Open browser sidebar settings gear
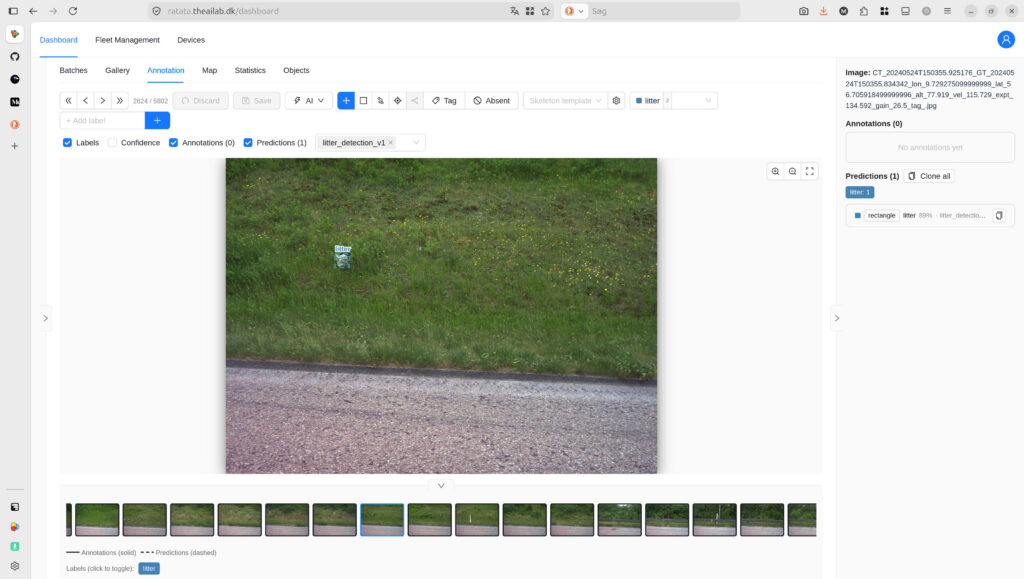 click(15, 566)
